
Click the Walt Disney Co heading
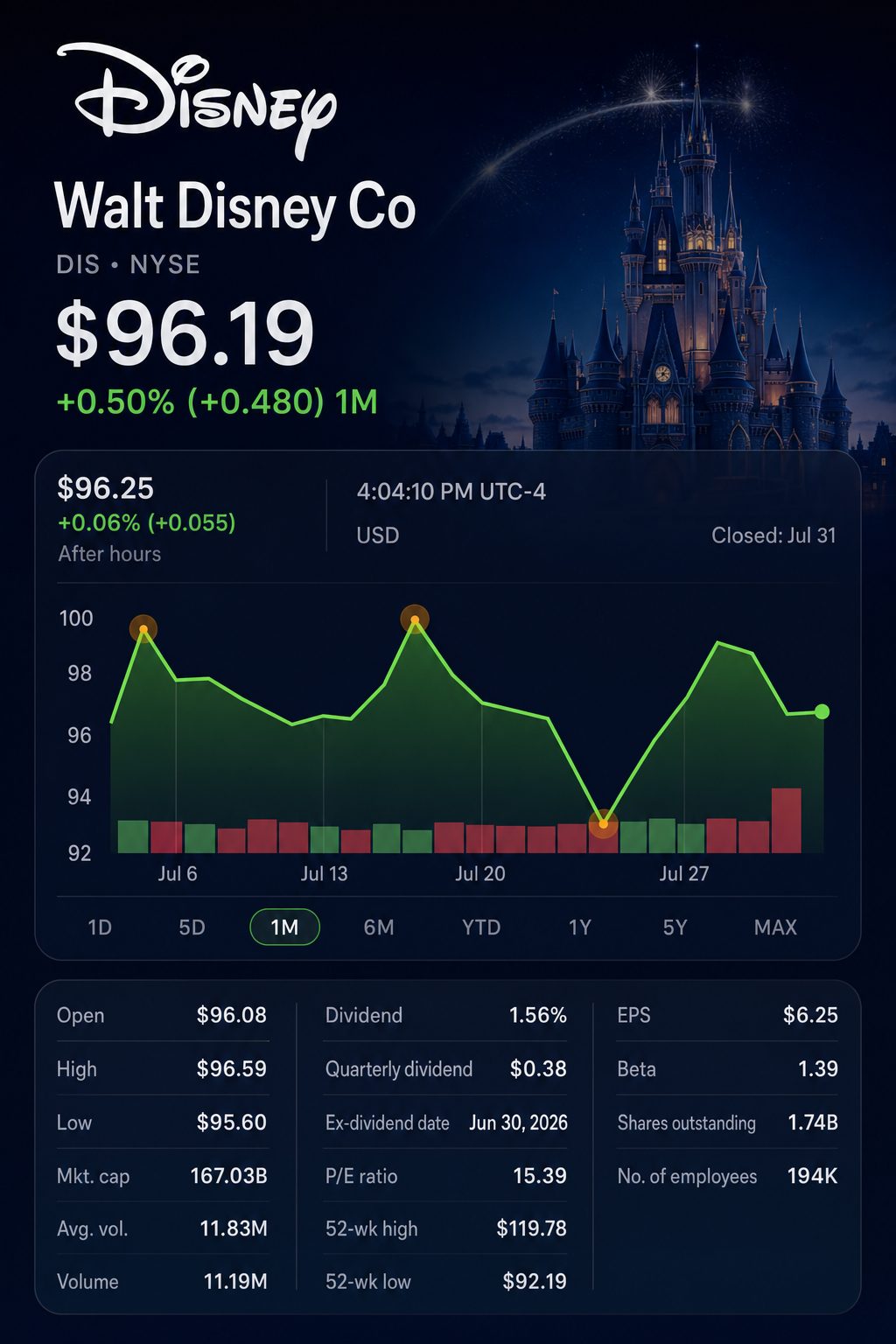coord(234,208)
